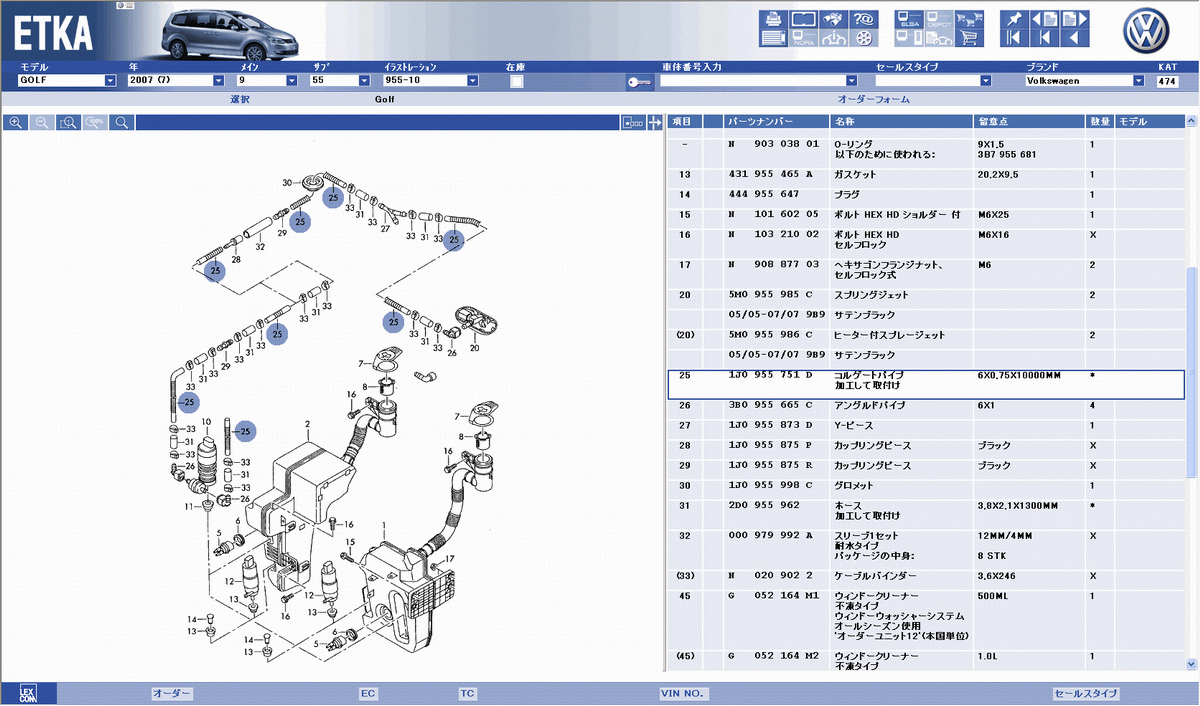Open the DEPOT icon
Viewport: 1200px width, 706px height.
pyautogui.click(x=938, y=18)
